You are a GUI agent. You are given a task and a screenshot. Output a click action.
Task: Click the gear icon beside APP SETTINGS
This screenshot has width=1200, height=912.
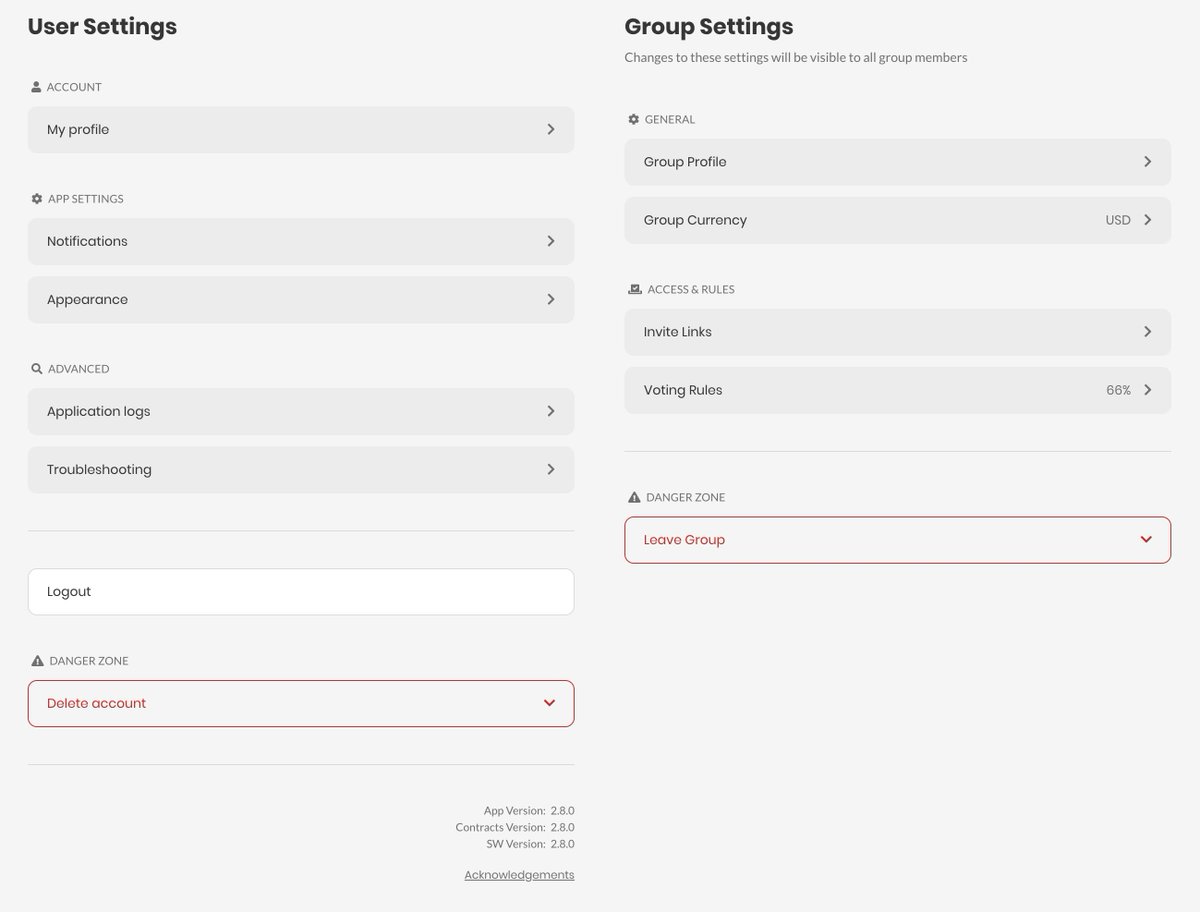pyautogui.click(x=37, y=199)
